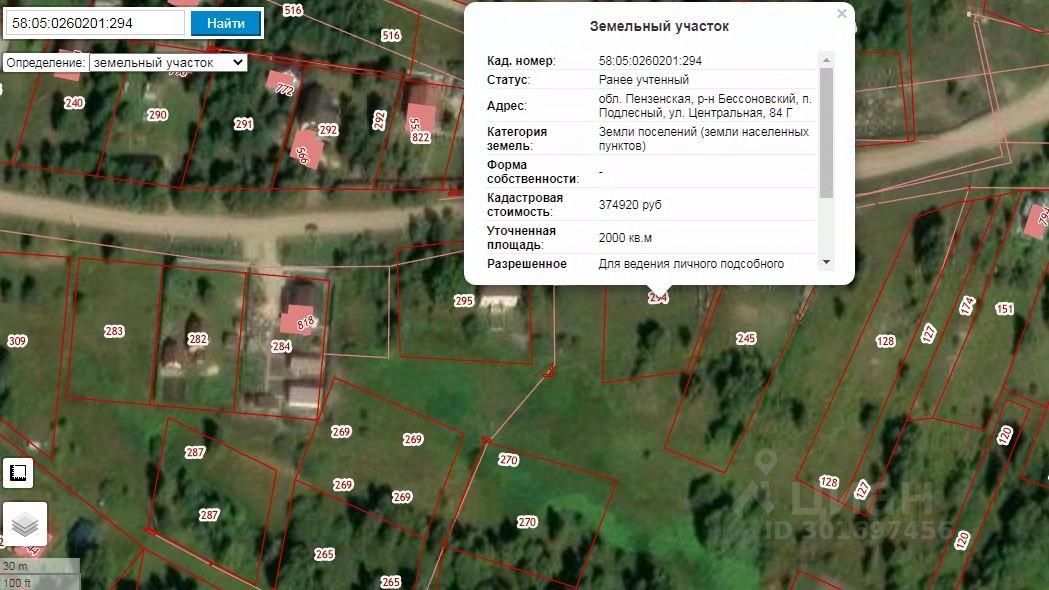This screenshot has height=590, width=1049.
Task: Click the cadastral value 374920 руб
Action: (630, 205)
